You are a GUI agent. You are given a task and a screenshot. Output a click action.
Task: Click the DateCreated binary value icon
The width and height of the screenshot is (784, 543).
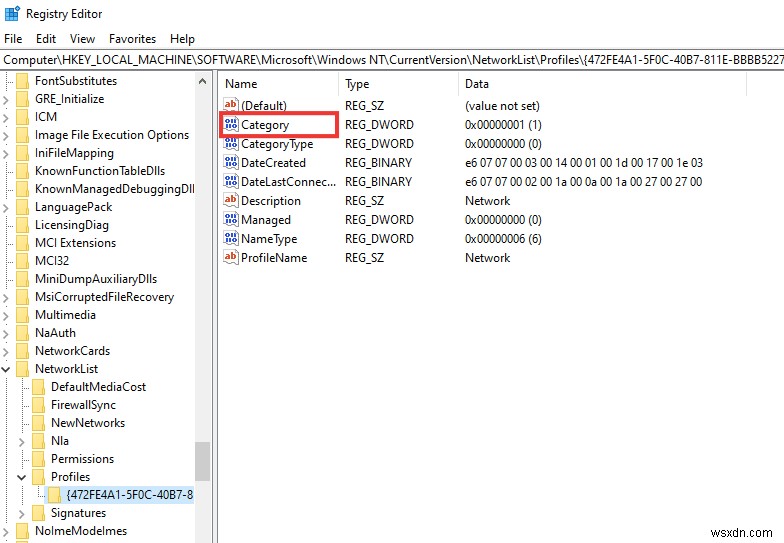click(x=231, y=163)
